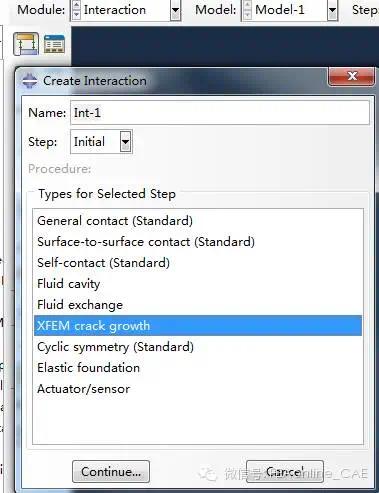
Task: Choose Fluid exchange from the list
Action: [198, 305]
